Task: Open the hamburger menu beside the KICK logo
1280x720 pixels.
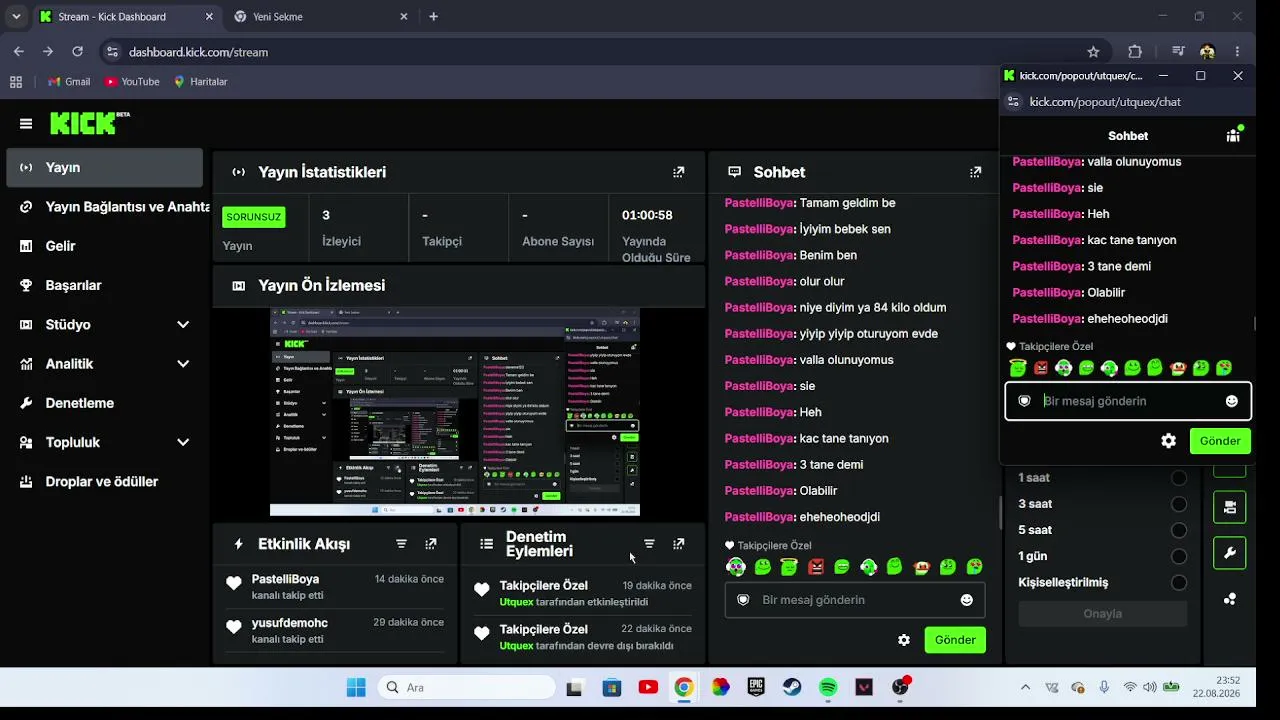Action: pyautogui.click(x=26, y=124)
